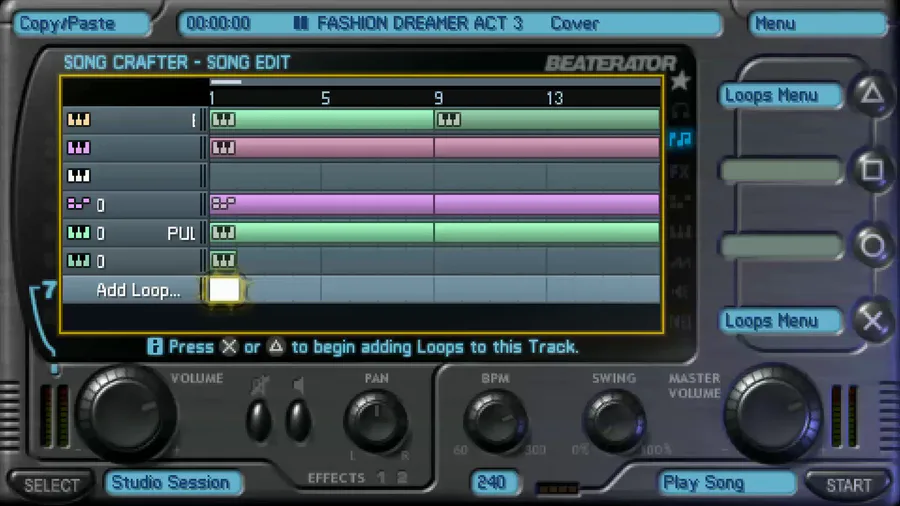Click the Studio Session button
900x506 pixels.
173,482
